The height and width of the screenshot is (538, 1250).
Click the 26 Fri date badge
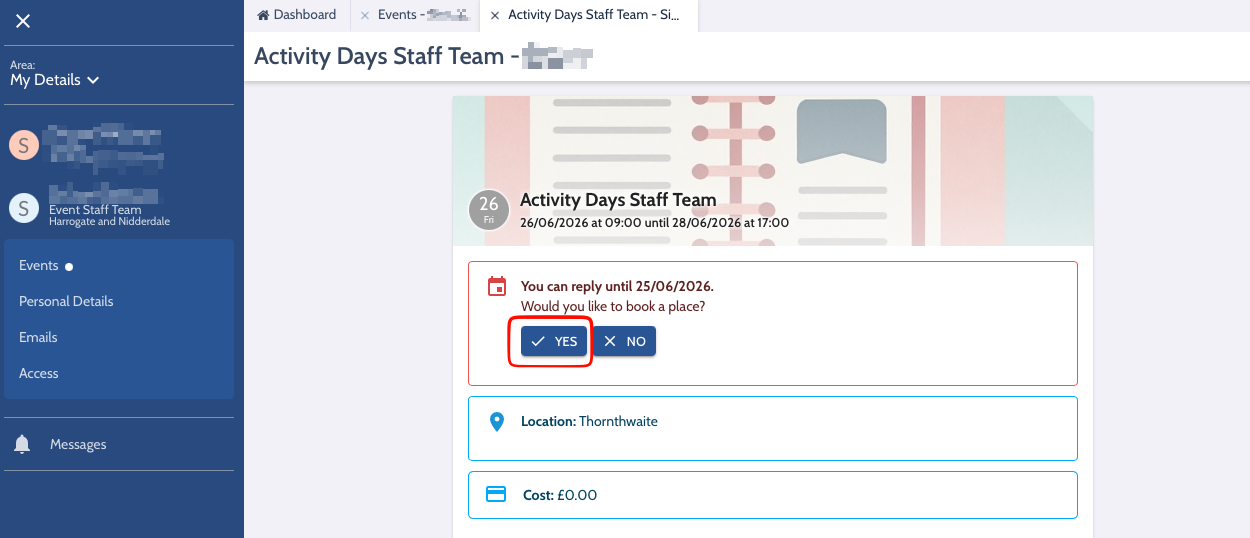[489, 210]
